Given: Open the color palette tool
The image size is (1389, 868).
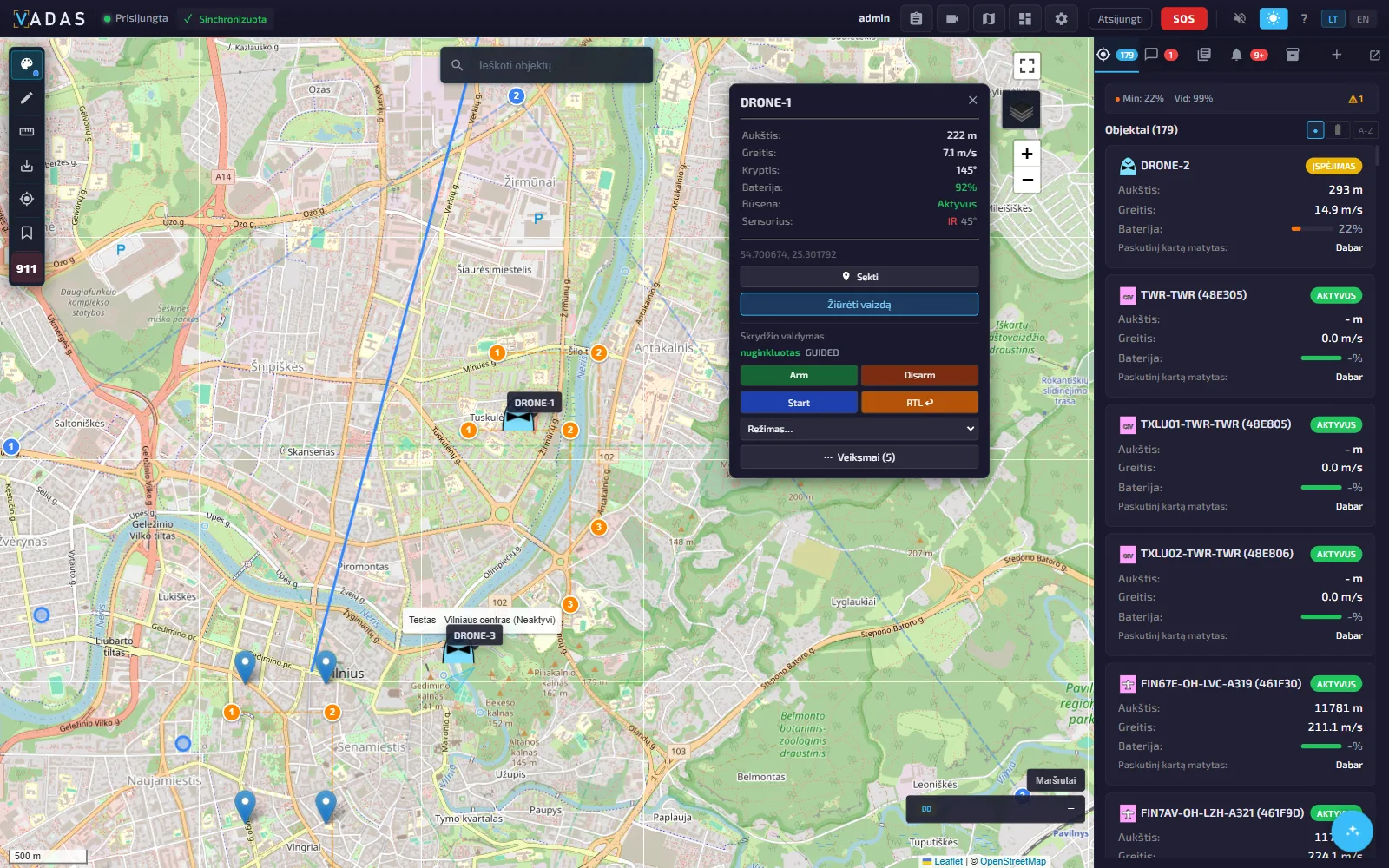Looking at the screenshot, I should click(x=27, y=64).
